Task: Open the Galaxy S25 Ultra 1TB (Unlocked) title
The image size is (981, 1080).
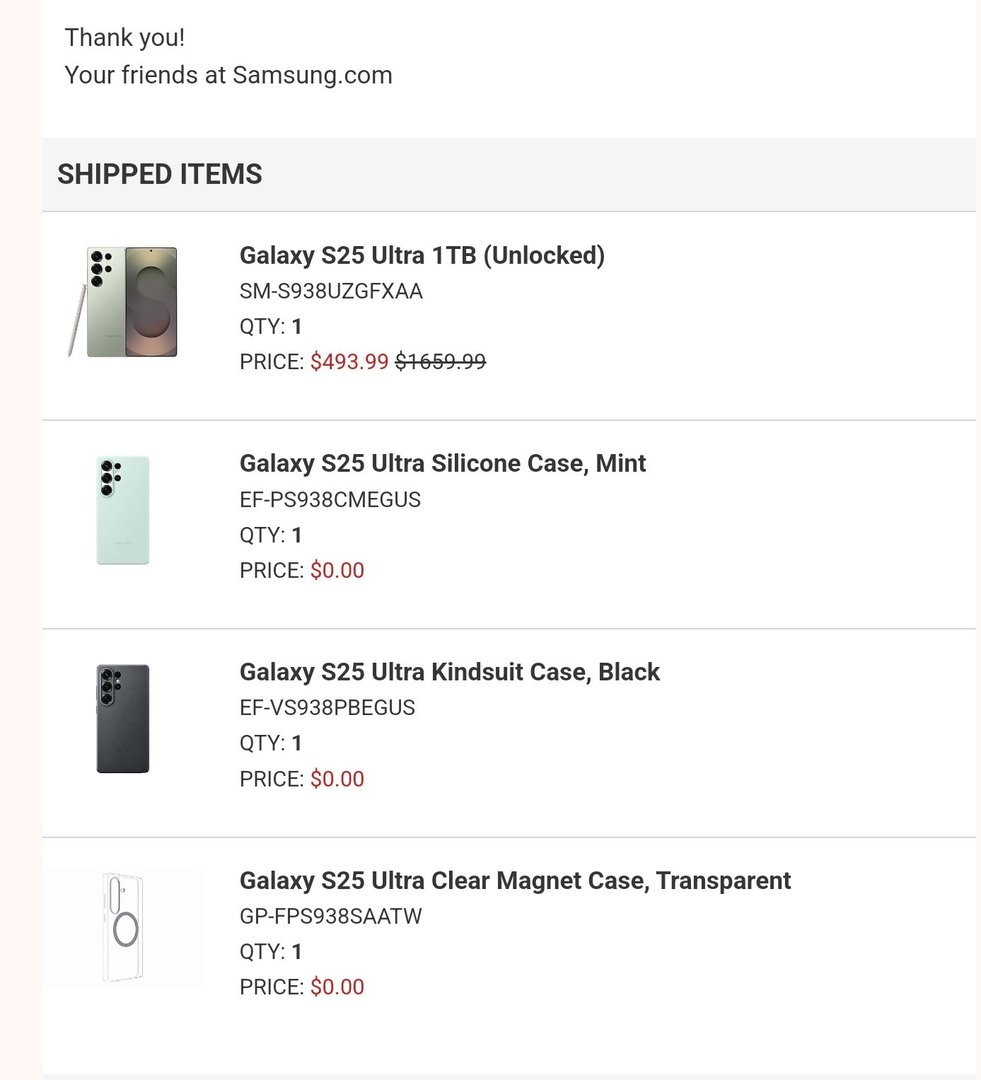Action: pos(422,256)
